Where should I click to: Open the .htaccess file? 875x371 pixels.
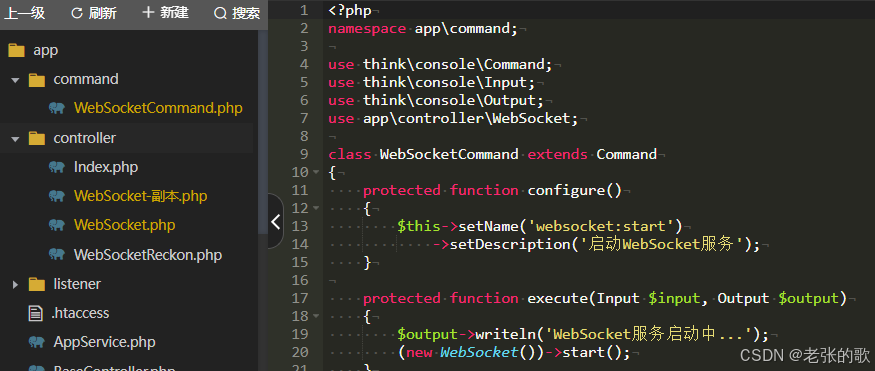(x=80, y=313)
